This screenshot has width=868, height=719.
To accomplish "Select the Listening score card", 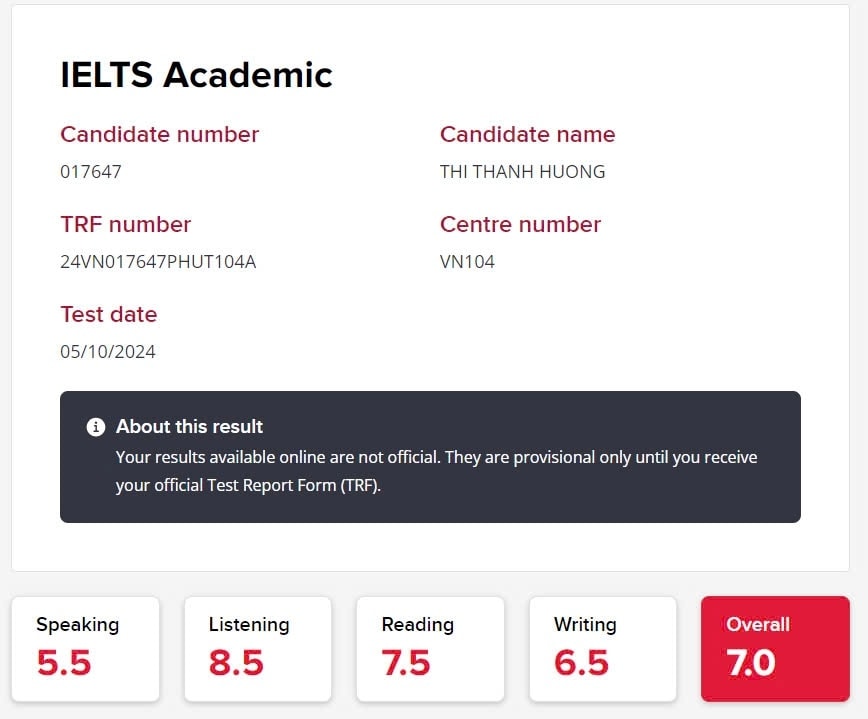I will (x=258, y=649).
